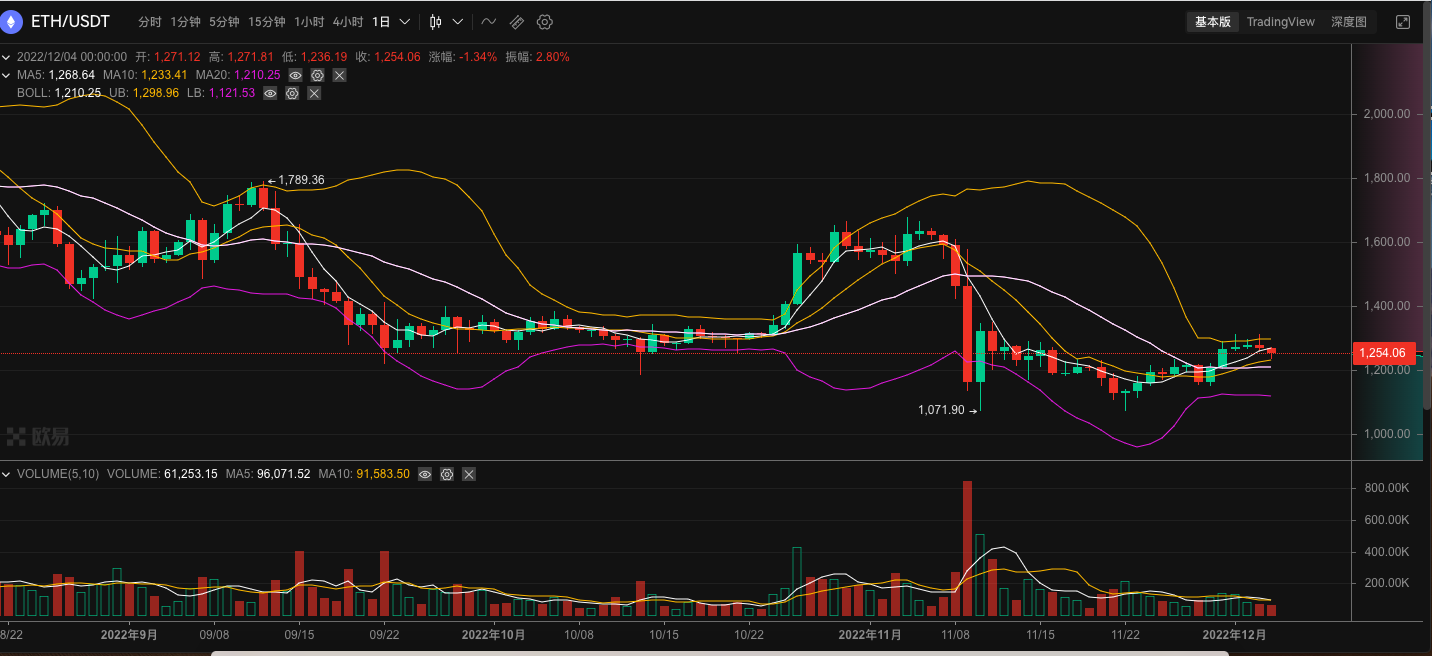
Task: Switch to the 深度图 tab
Action: (x=1348, y=22)
